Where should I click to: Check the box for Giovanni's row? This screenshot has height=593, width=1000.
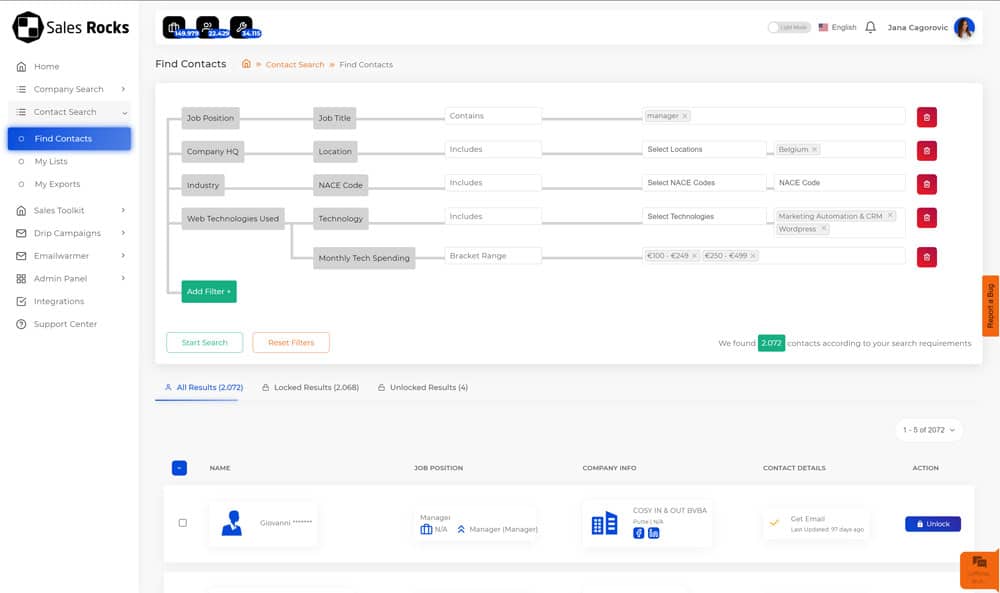click(182, 523)
